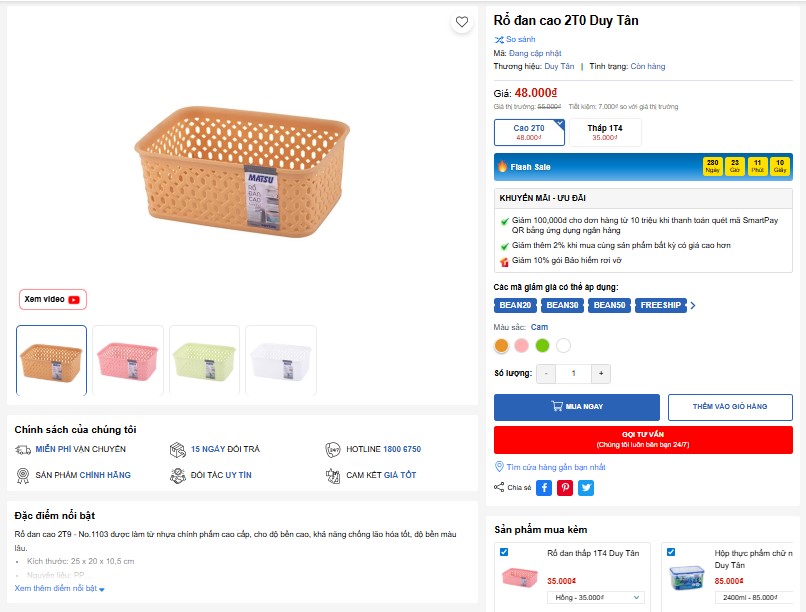Apply the FREESHIP discount code
Screen dimensions: 806x612
660,305
